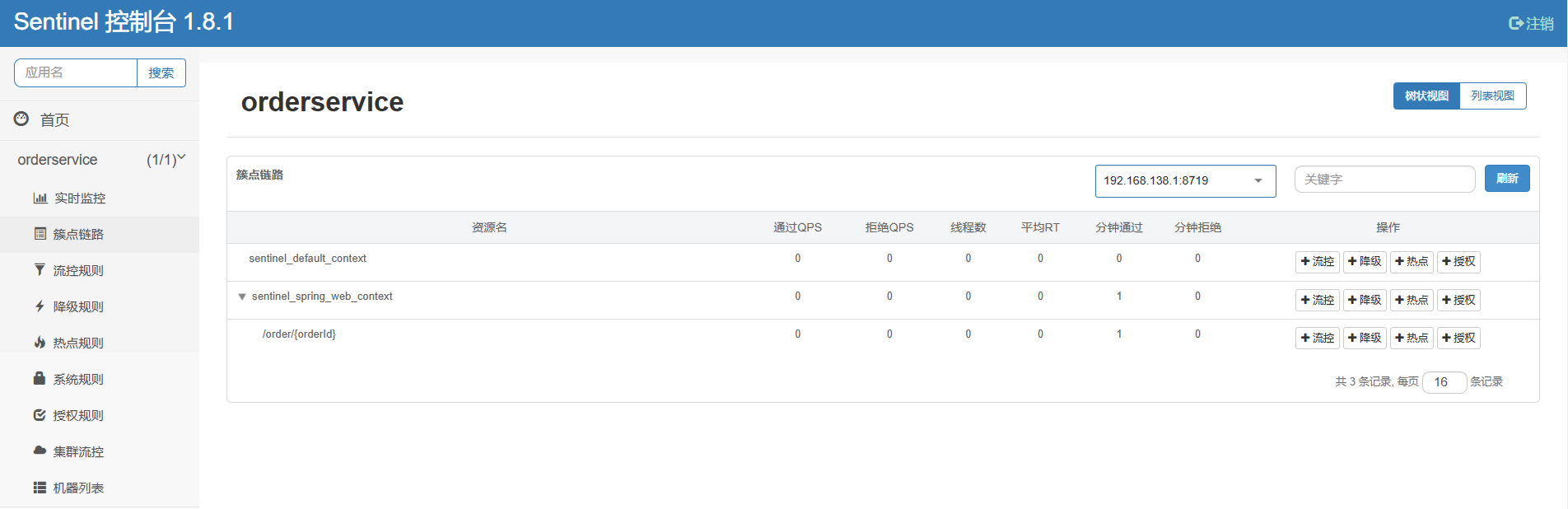Click the flame icon for 热点规则
This screenshot has height=509, width=1568.
click(40, 343)
